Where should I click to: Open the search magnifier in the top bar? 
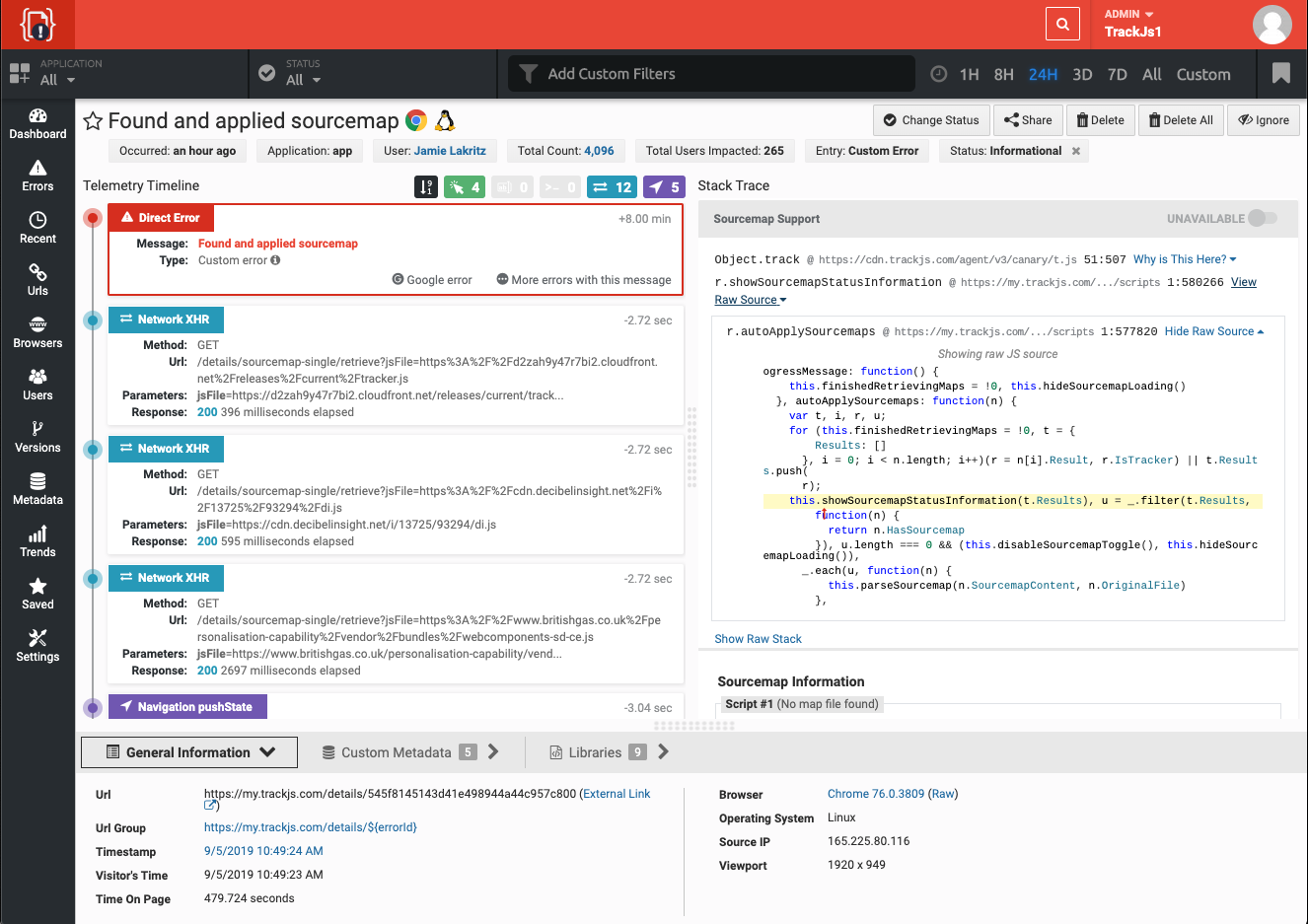(1062, 24)
